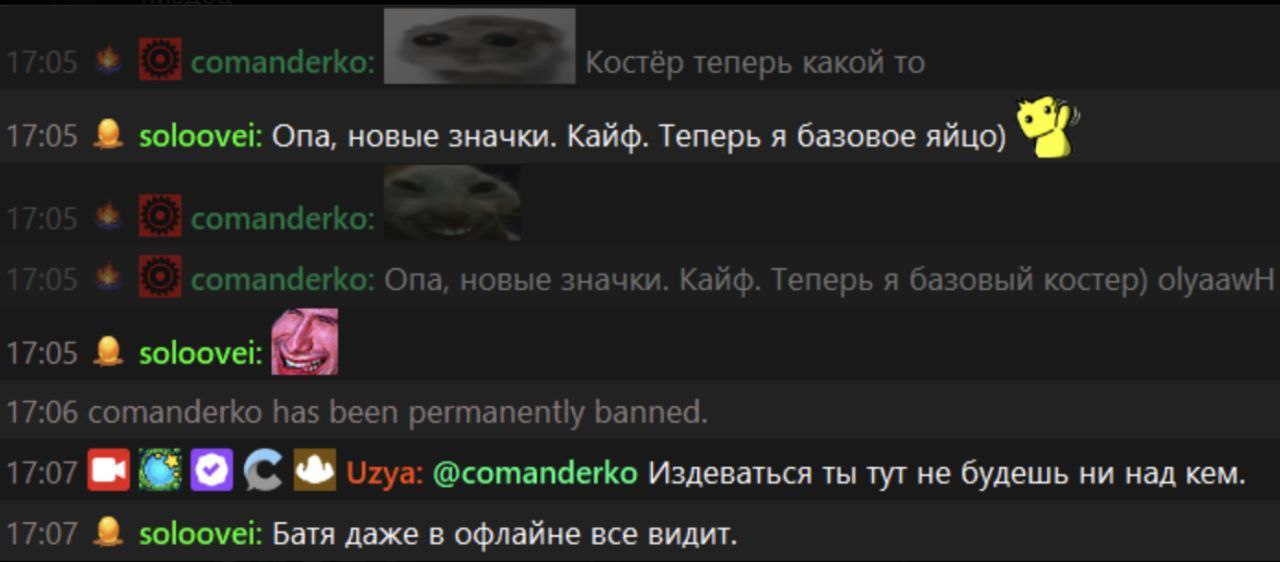Viewport: 1280px width, 562px height.
Task: Click the campfire badge in the 'olyaawH' message
Action: point(108,278)
